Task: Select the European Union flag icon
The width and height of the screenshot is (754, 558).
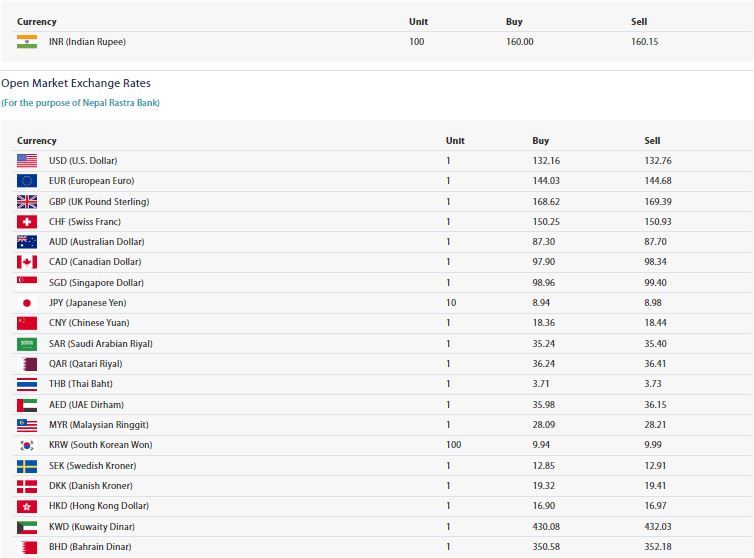Action: pyautogui.click(x=27, y=181)
